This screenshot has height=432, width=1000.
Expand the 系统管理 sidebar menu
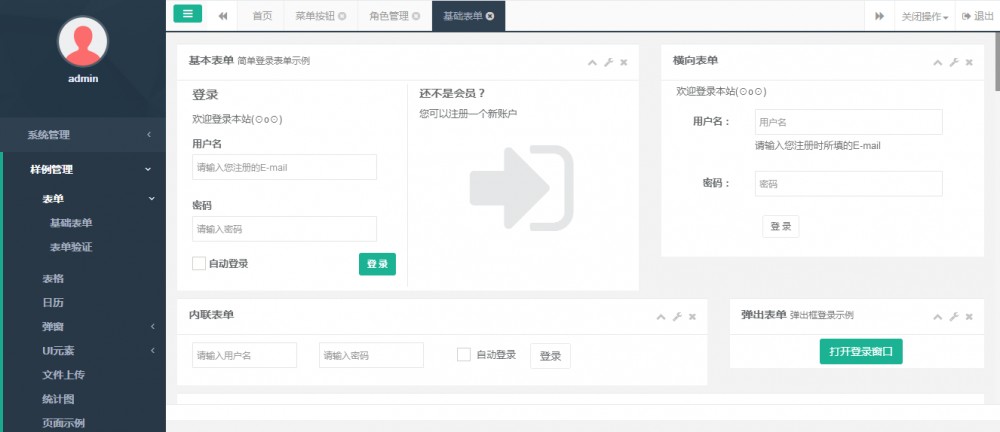tap(83, 135)
